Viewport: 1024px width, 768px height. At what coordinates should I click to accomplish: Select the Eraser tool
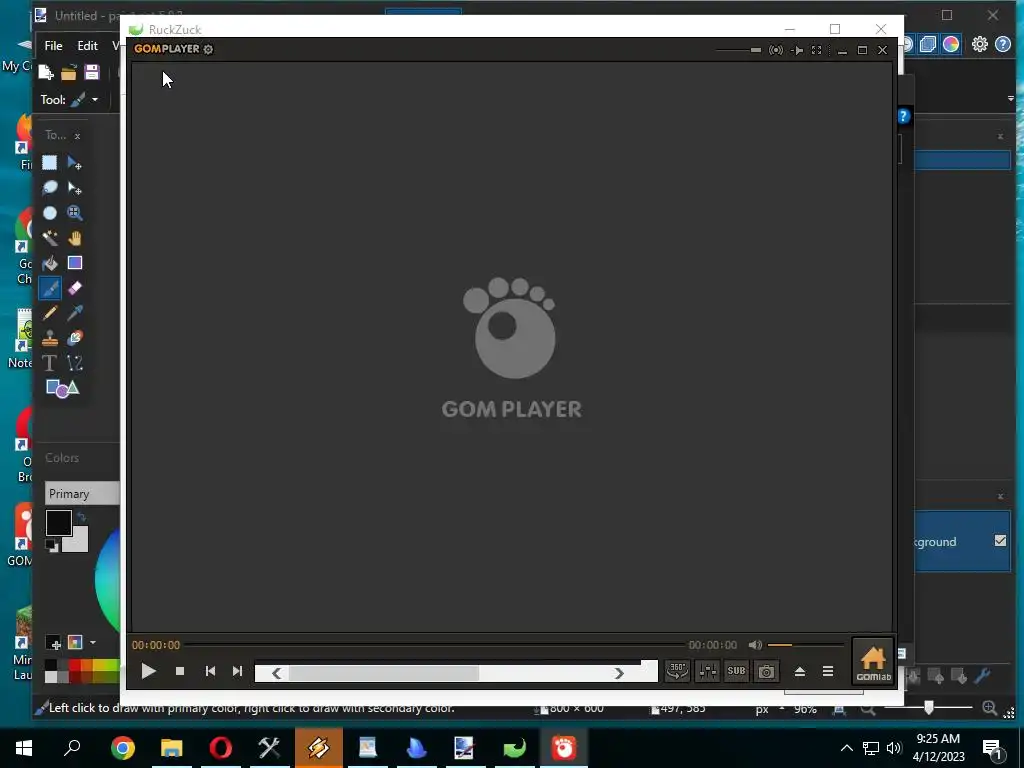[74, 288]
